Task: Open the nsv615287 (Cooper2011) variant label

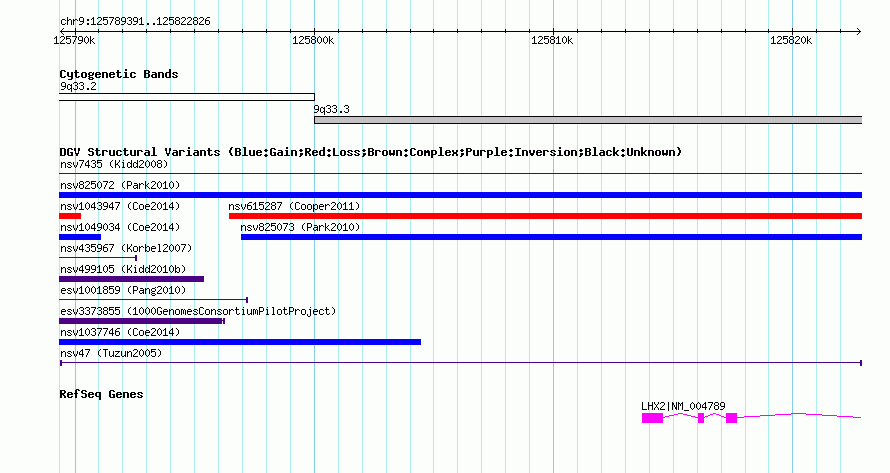Action: click(294, 206)
